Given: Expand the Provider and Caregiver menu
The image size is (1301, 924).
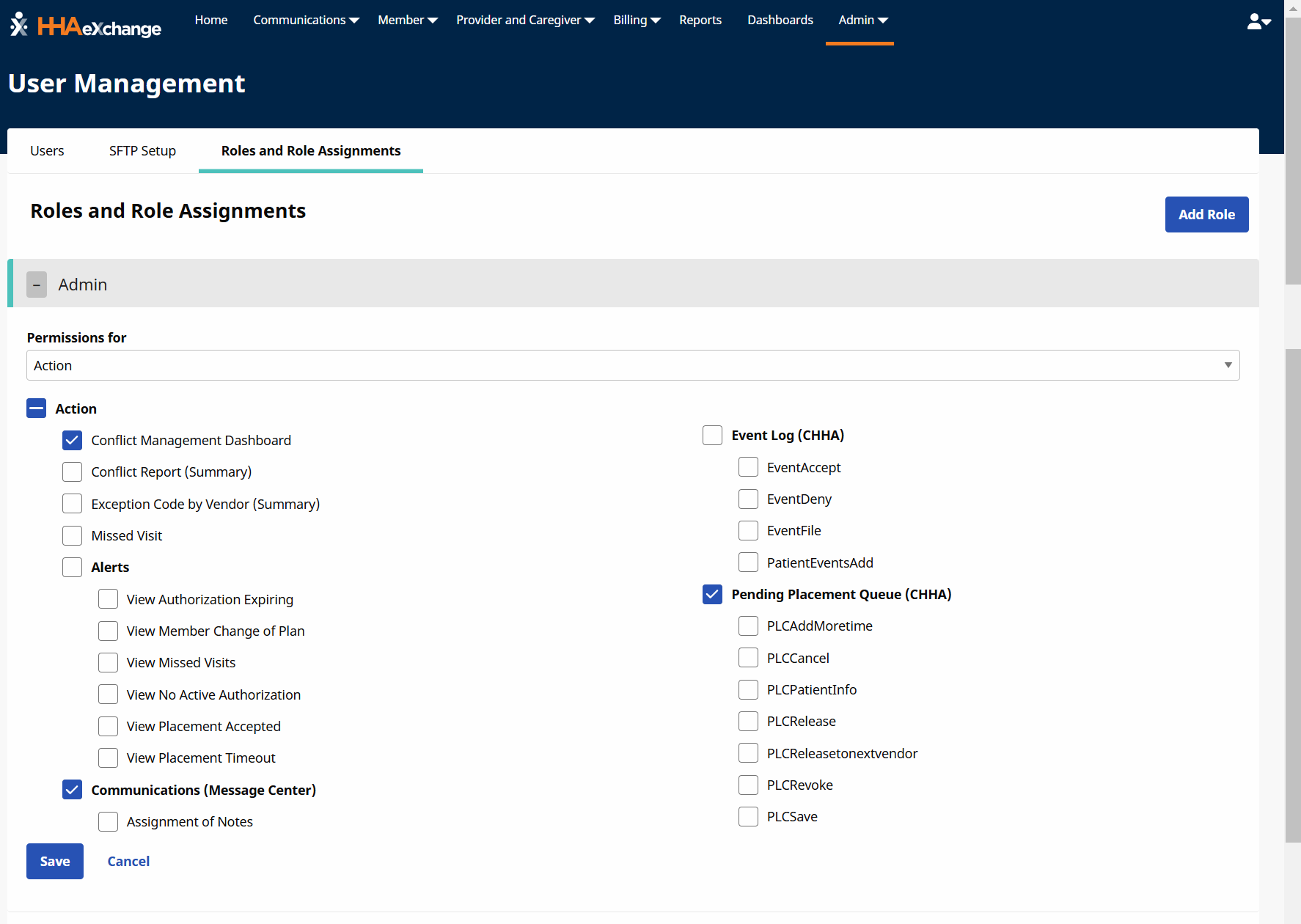Looking at the screenshot, I should click(525, 20).
